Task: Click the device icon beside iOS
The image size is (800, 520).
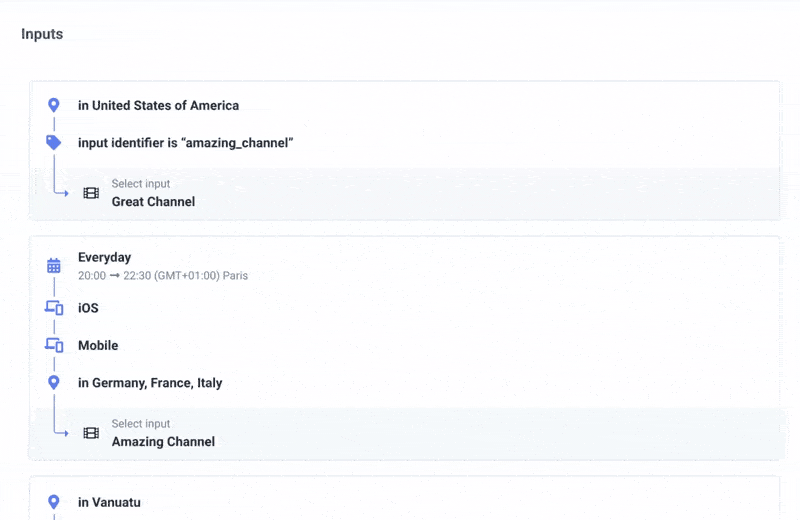Action: (54, 308)
